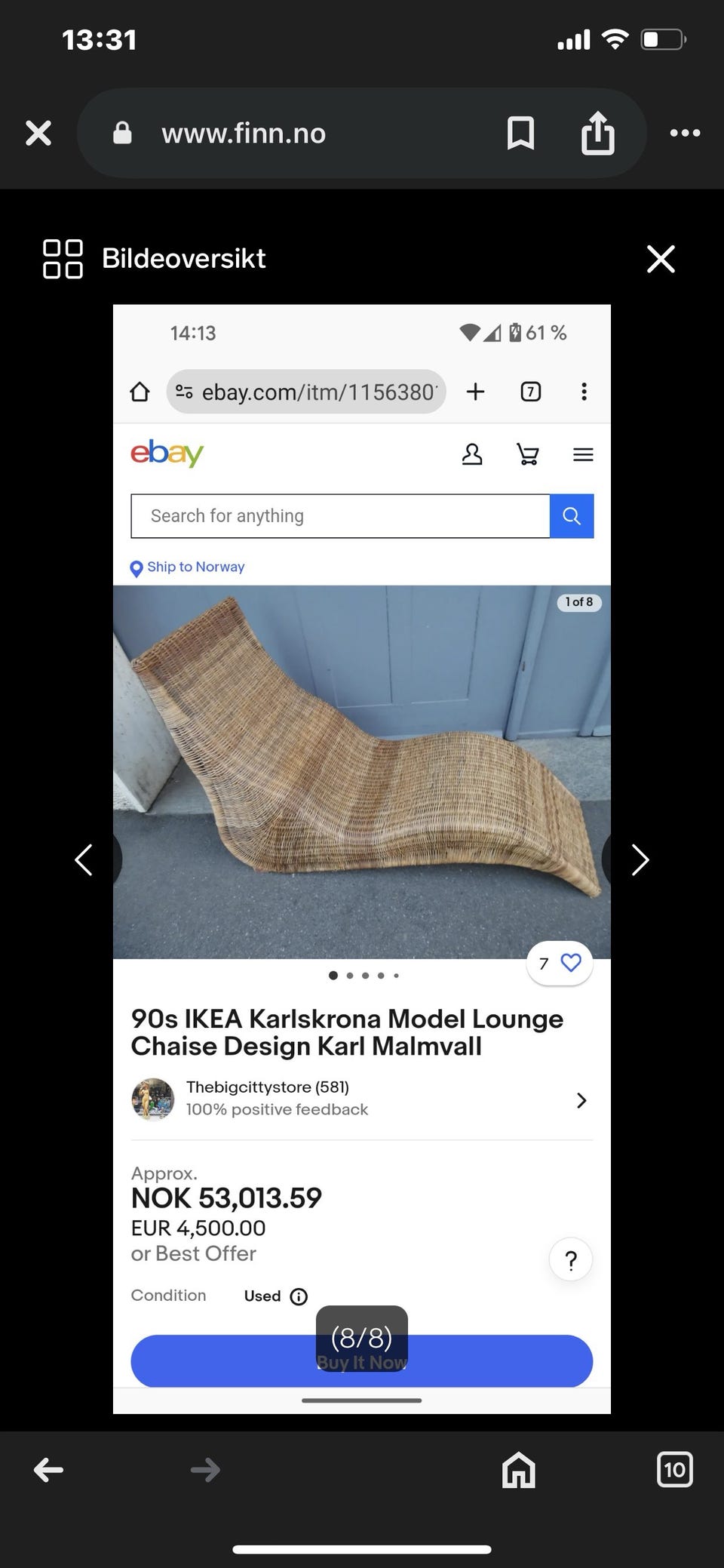Screen dimensions: 724x1568
Task: Stop loading with the X beside URL
Action: [38, 133]
